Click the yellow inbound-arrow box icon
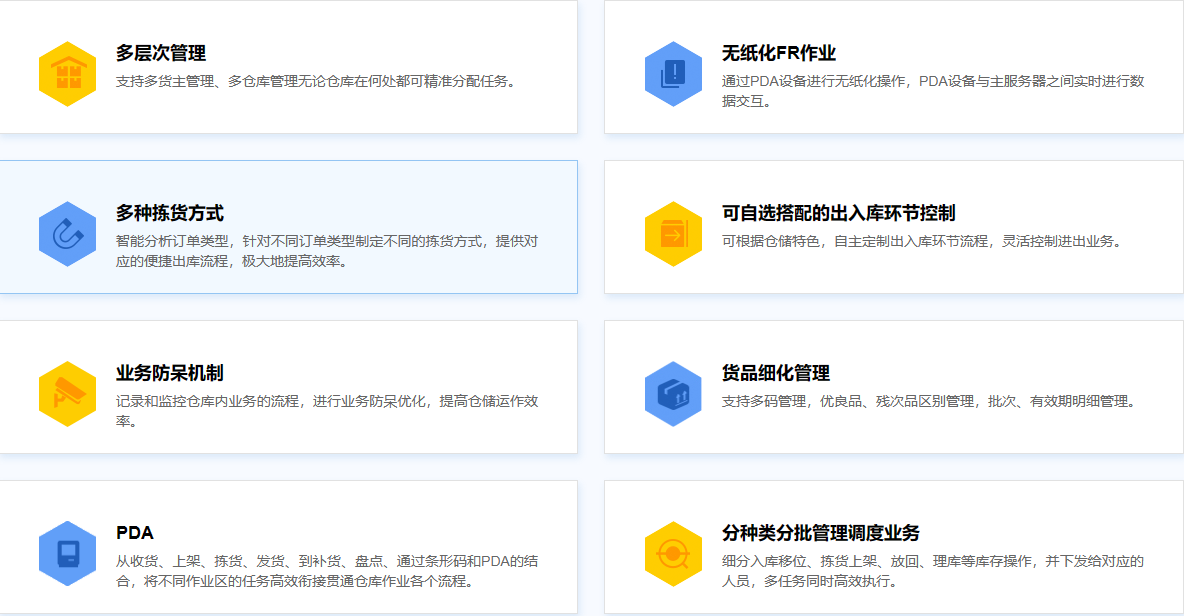Image resolution: width=1184 pixels, height=616 pixels. 673,234
